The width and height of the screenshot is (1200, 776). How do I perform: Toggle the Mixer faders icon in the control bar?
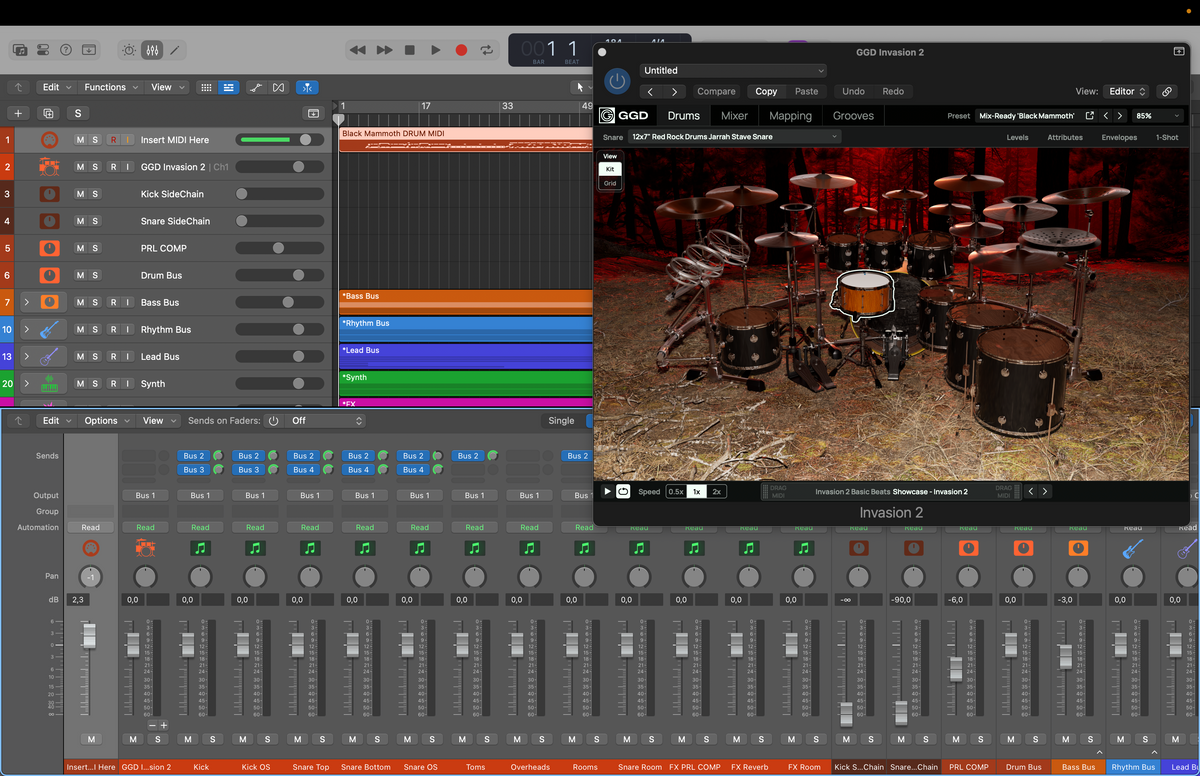coord(152,49)
